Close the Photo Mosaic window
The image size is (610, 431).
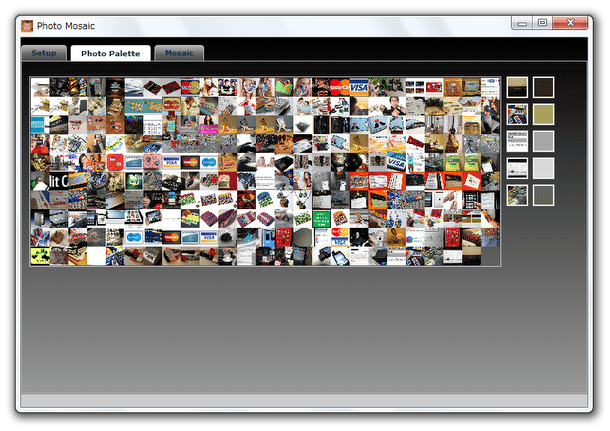point(570,23)
